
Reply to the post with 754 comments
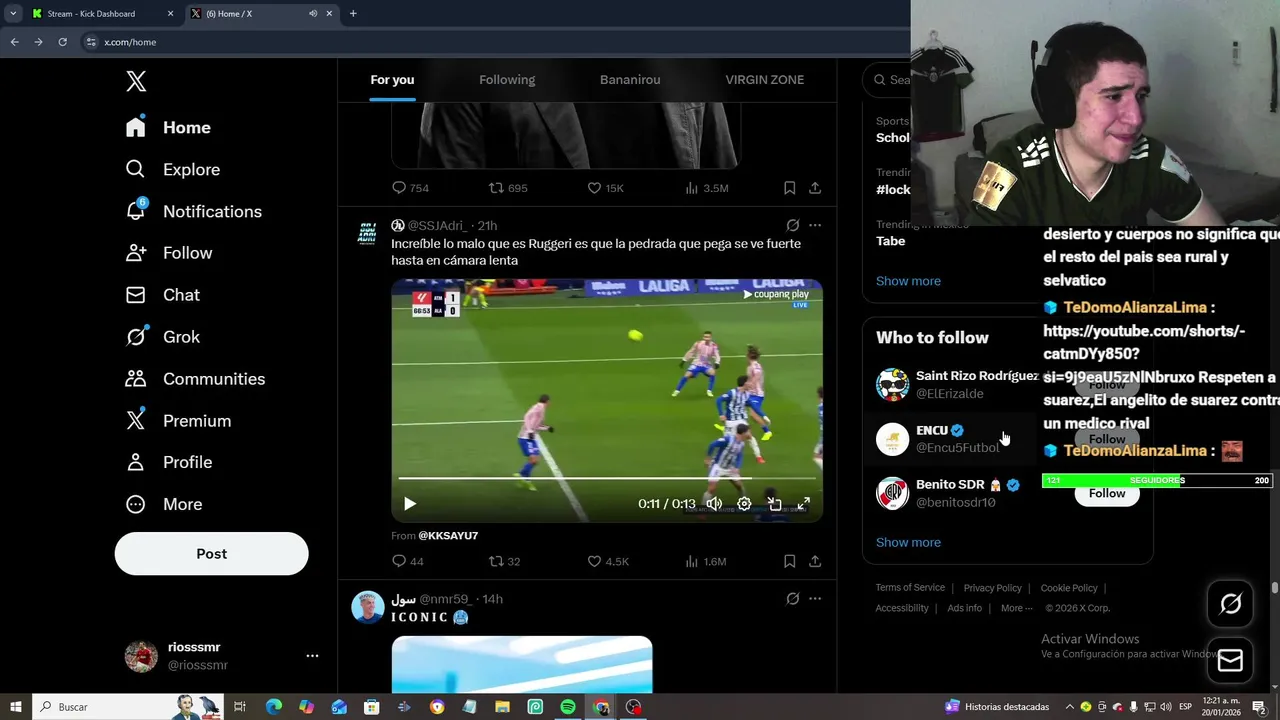(410, 188)
